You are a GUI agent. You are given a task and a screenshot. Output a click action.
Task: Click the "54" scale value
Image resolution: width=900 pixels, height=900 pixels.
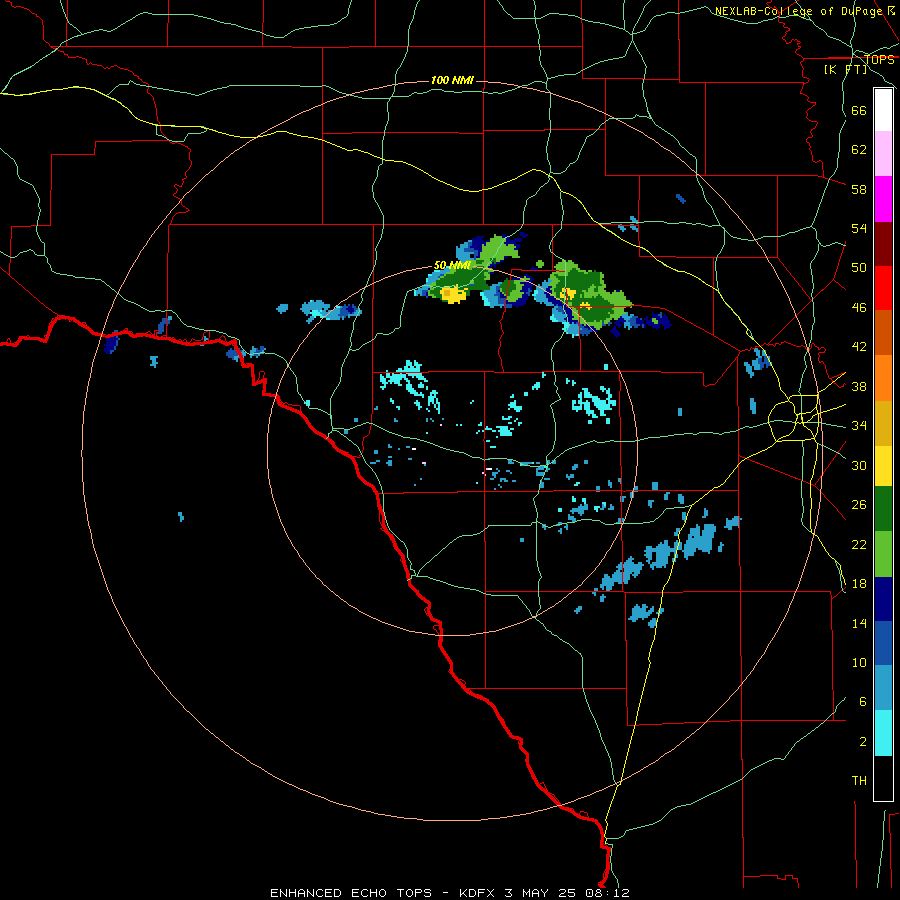pyautogui.click(x=859, y=228)
